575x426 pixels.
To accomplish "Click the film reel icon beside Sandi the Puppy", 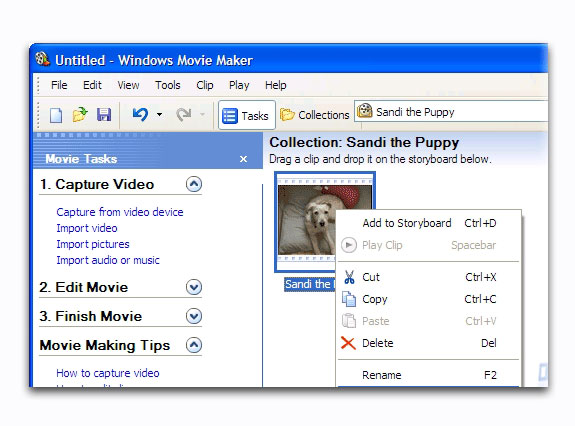I will click(365, 111).
